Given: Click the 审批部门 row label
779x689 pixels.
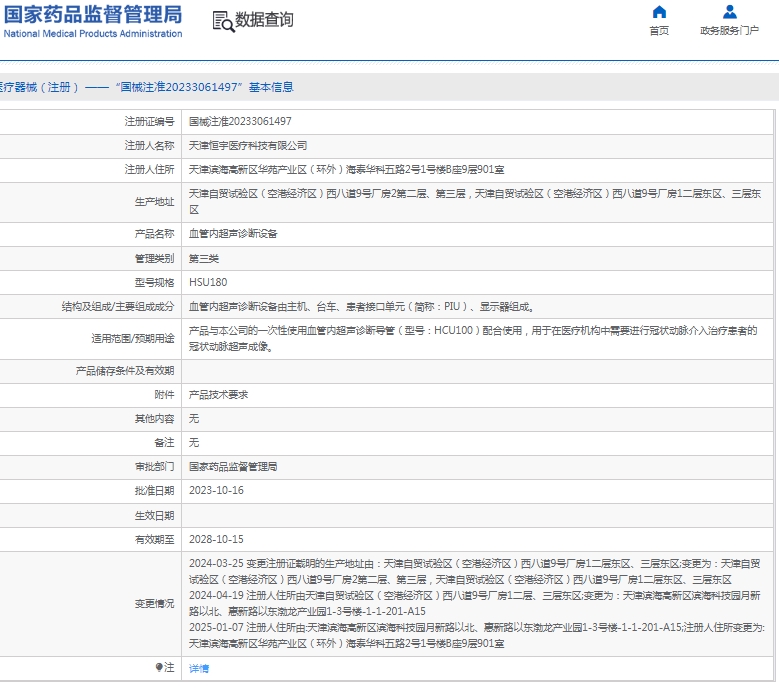Looking at the screenshot, I should point(154,467).
